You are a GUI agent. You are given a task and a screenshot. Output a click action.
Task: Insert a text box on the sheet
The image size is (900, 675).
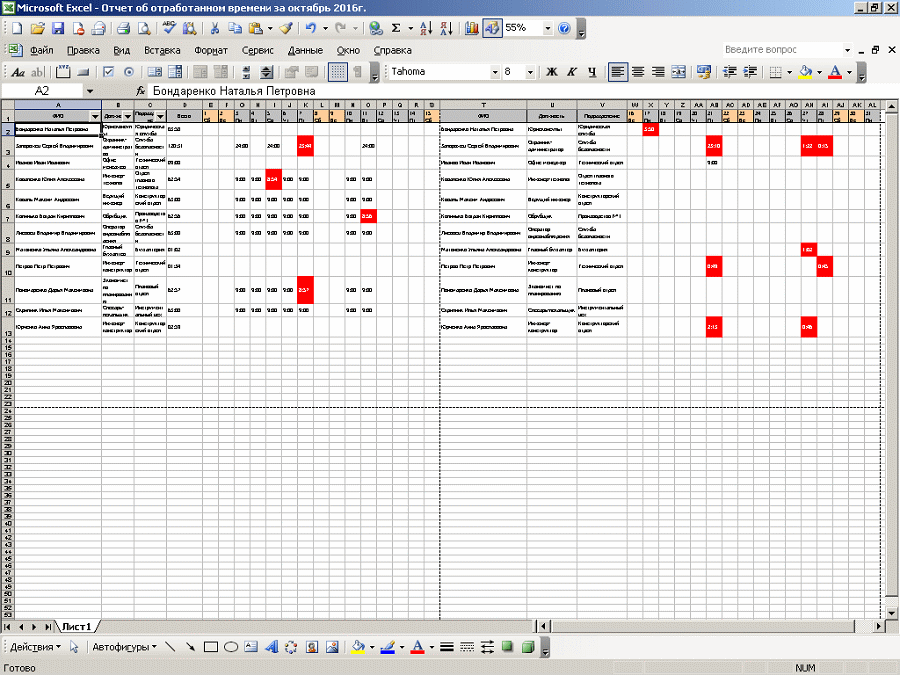click(x=251, y=647)
